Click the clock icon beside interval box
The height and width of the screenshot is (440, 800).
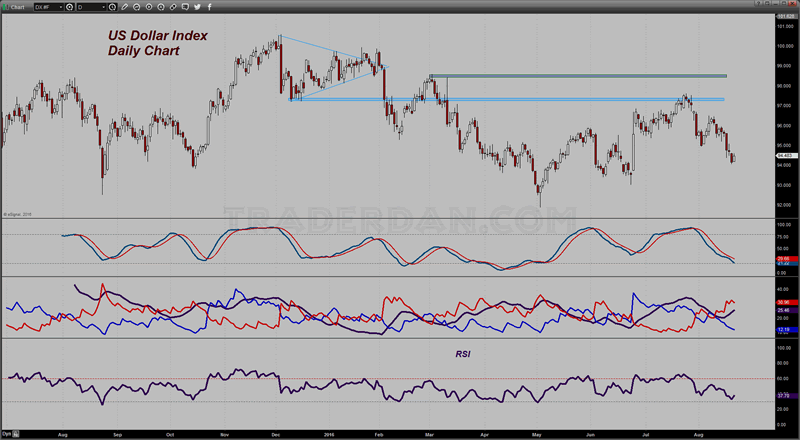click(x=112, y=6)
